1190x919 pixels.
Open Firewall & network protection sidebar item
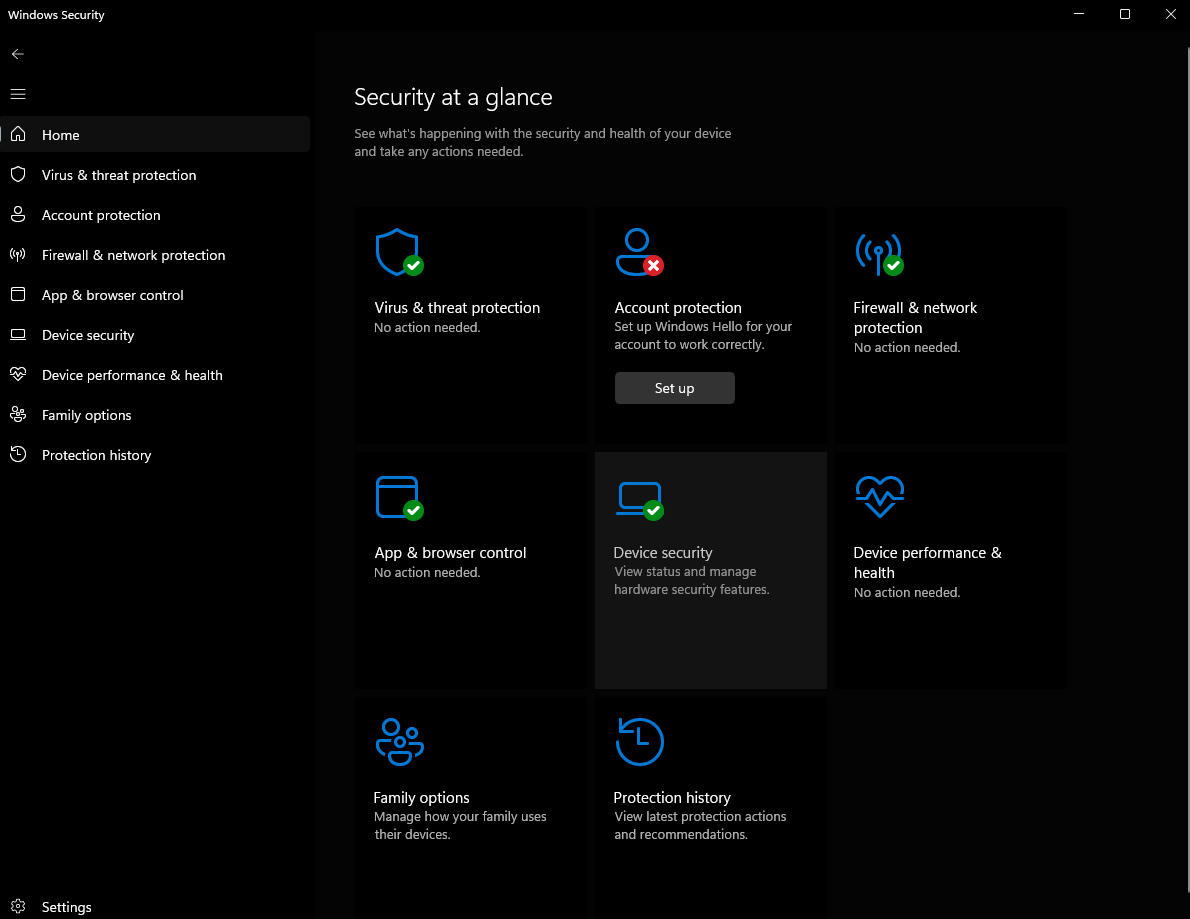[134, 255]
